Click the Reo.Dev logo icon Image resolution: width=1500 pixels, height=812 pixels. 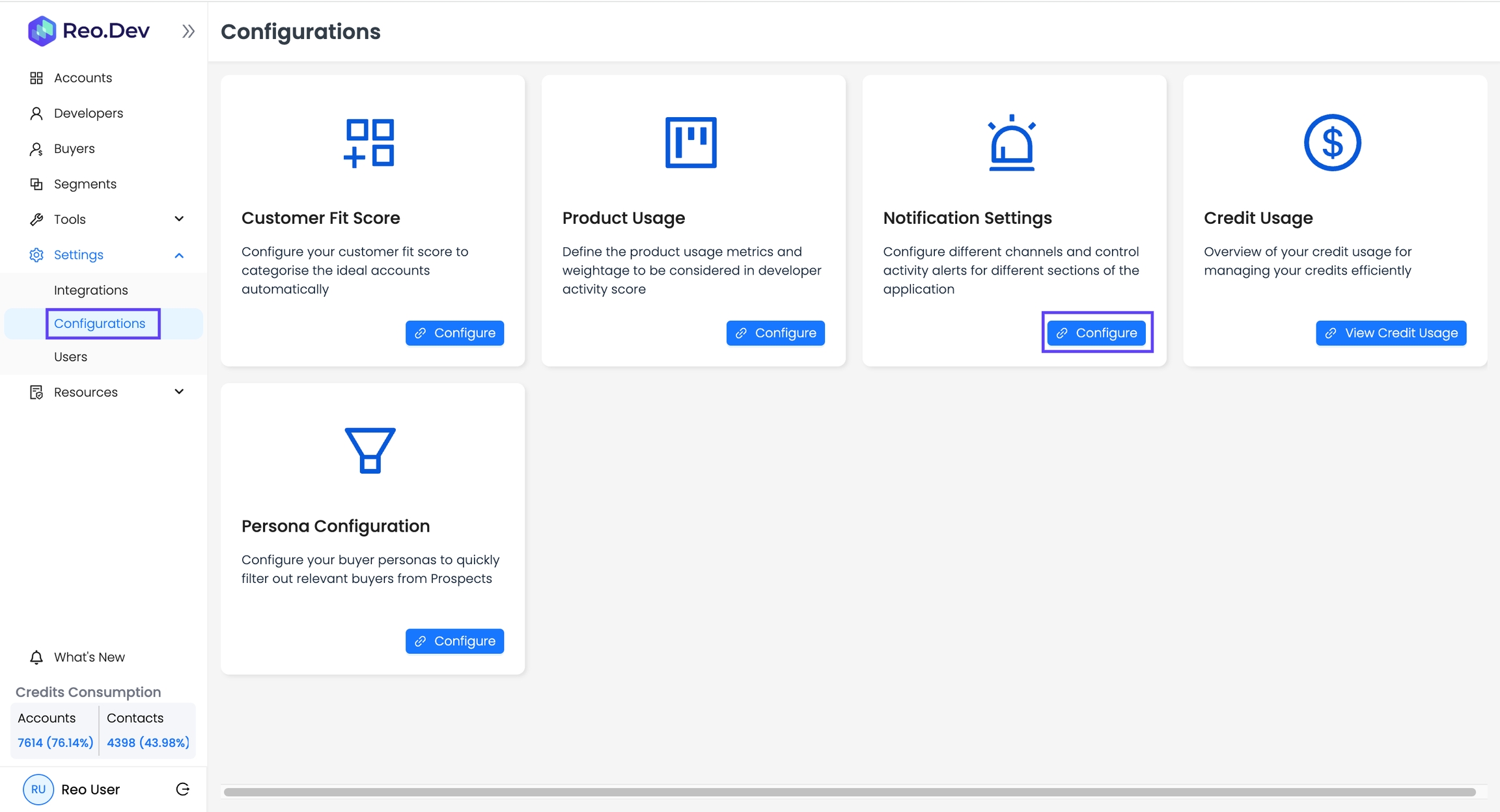coord(42,31)
